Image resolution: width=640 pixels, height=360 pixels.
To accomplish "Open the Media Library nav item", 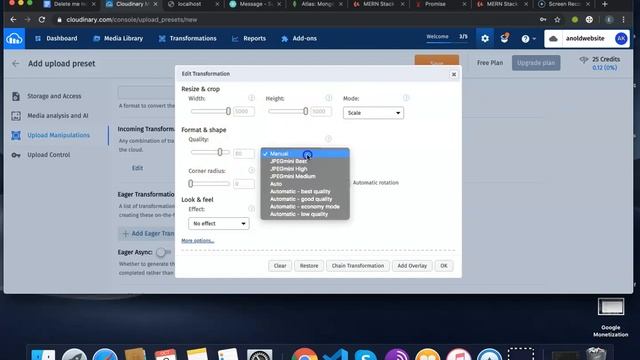I will pyautogui.click(x=118, y=38).
